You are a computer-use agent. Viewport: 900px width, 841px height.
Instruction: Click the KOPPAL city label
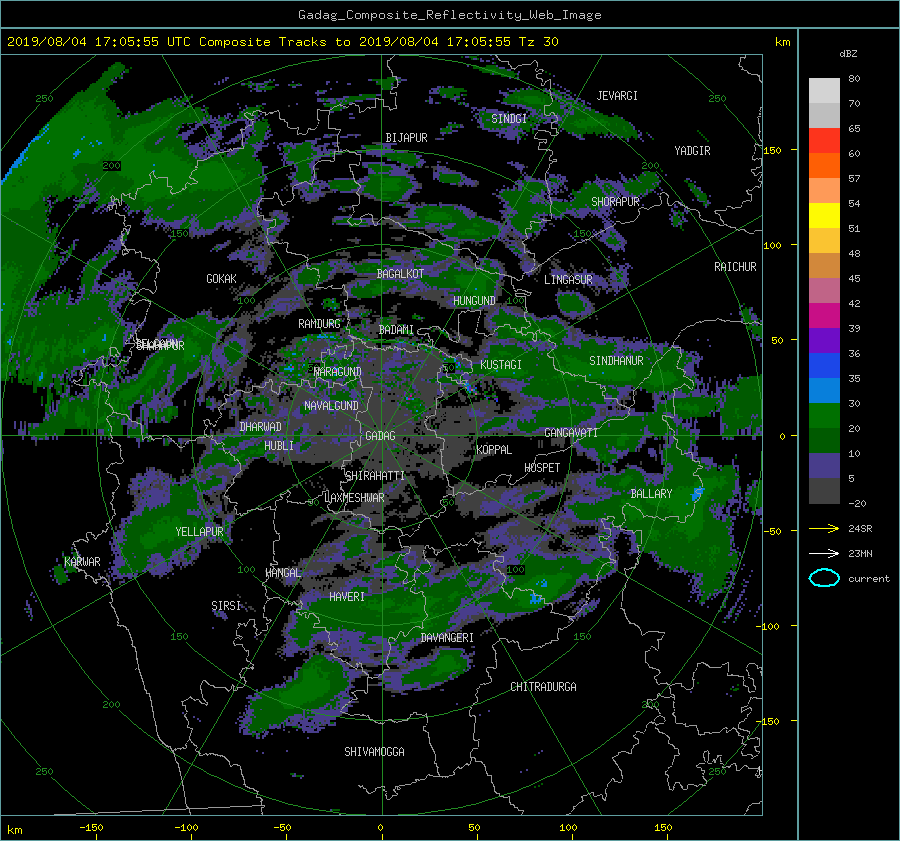click(494, 450)
